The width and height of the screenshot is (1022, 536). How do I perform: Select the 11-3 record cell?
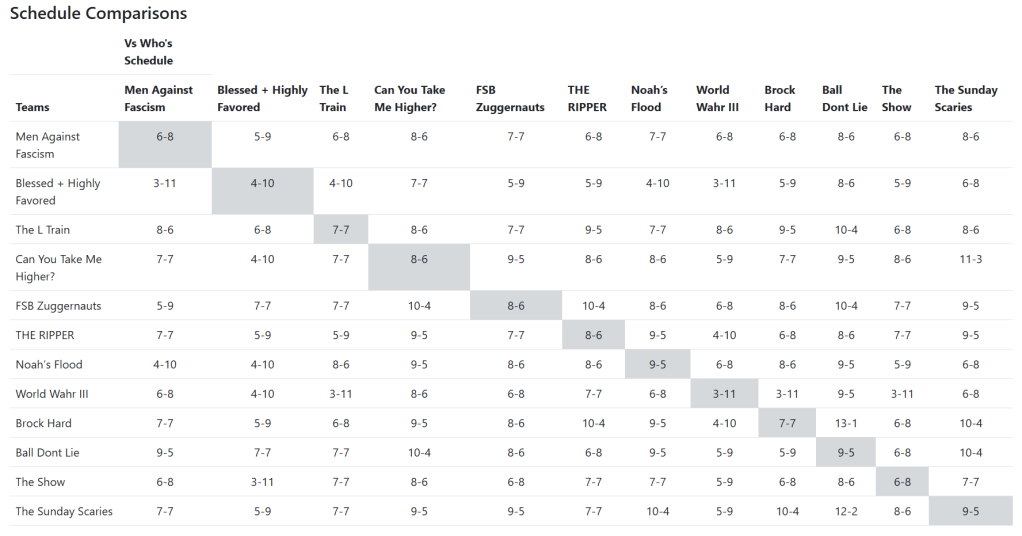pos(970,259)
